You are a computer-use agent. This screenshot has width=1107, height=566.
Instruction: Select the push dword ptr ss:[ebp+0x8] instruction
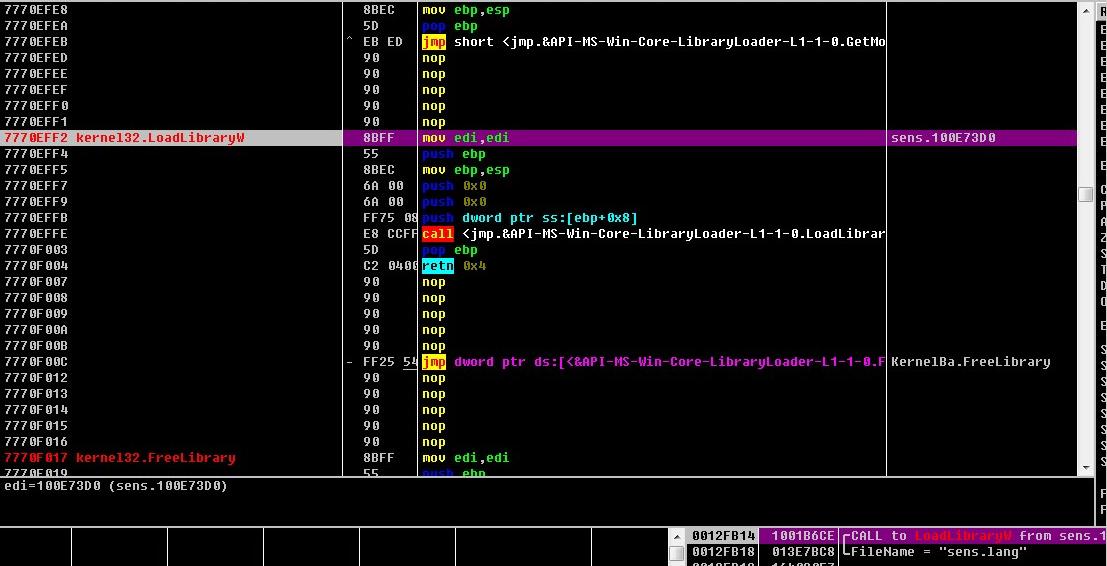coord(530,218)
